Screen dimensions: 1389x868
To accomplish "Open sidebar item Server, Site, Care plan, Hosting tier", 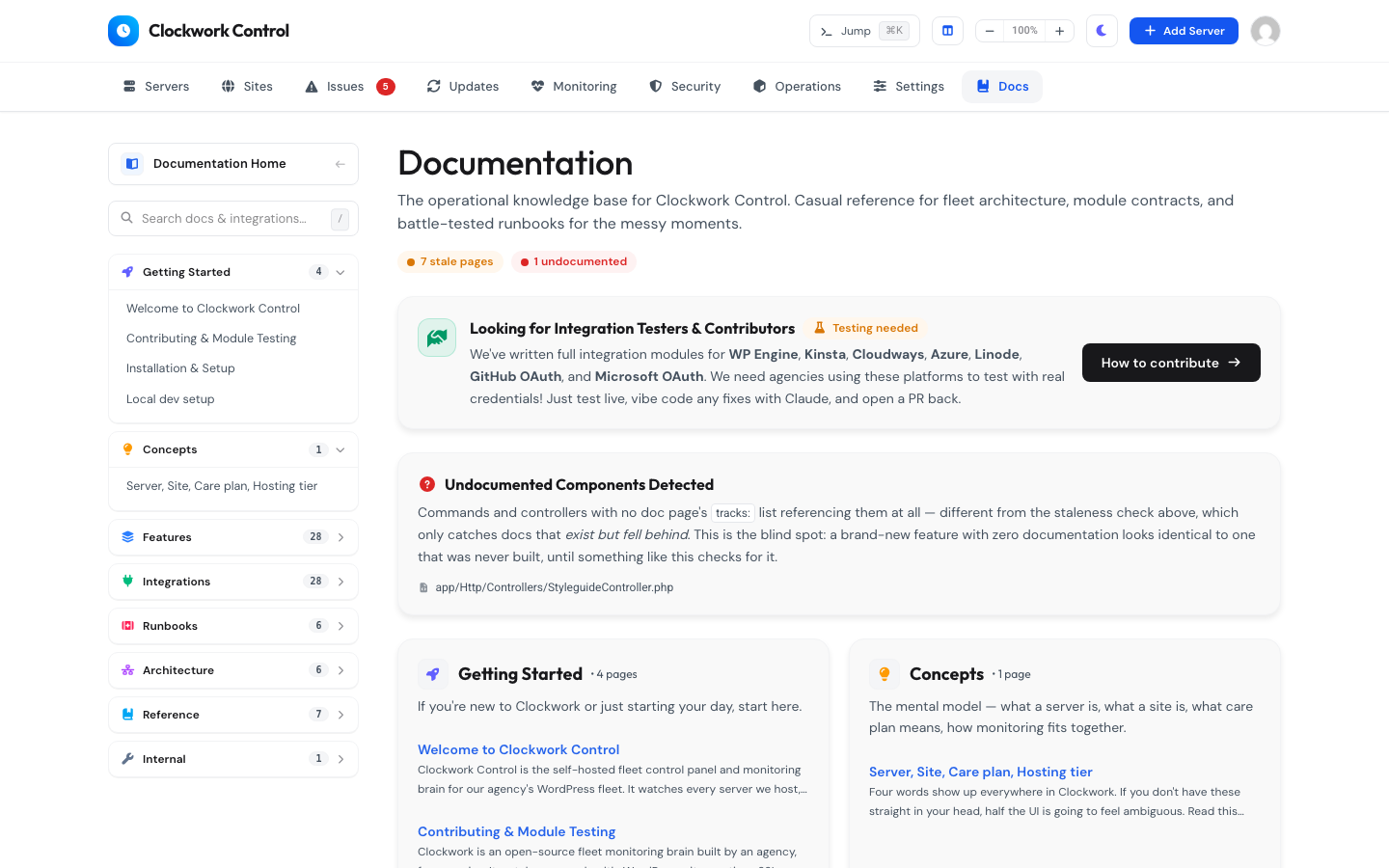I will [222, 486].
